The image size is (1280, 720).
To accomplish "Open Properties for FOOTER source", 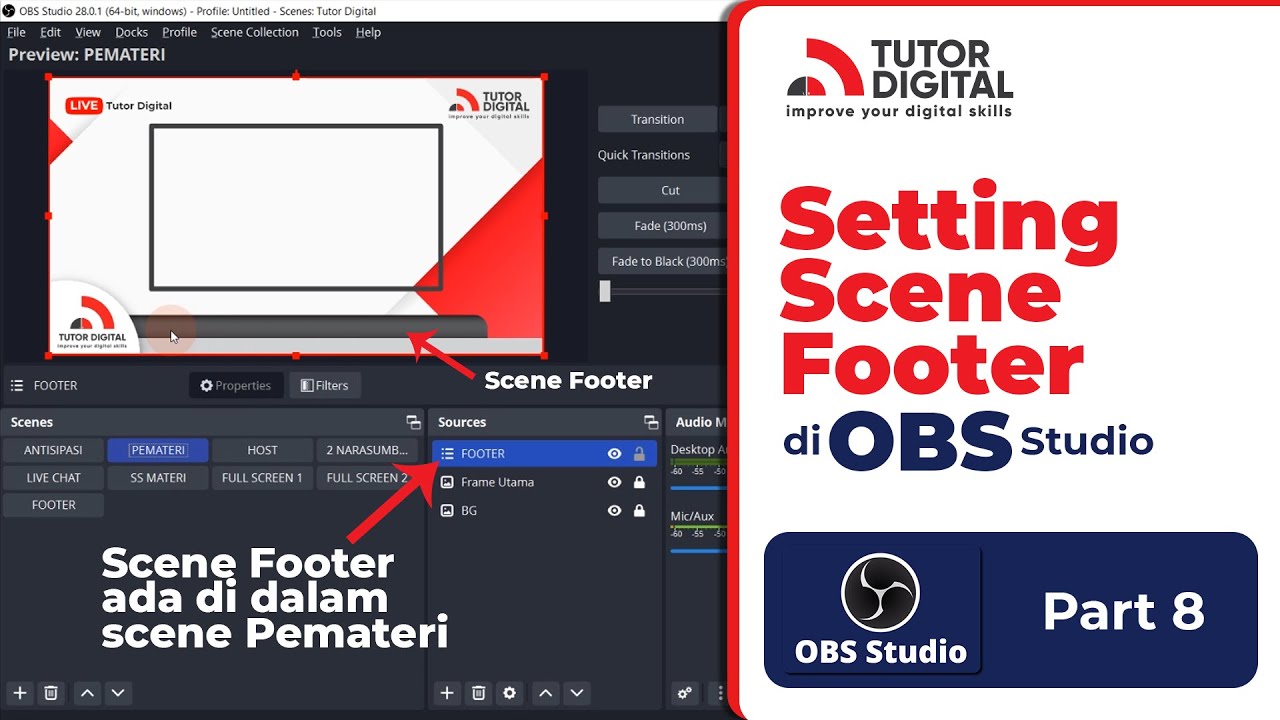I will (x=236, y=385).
